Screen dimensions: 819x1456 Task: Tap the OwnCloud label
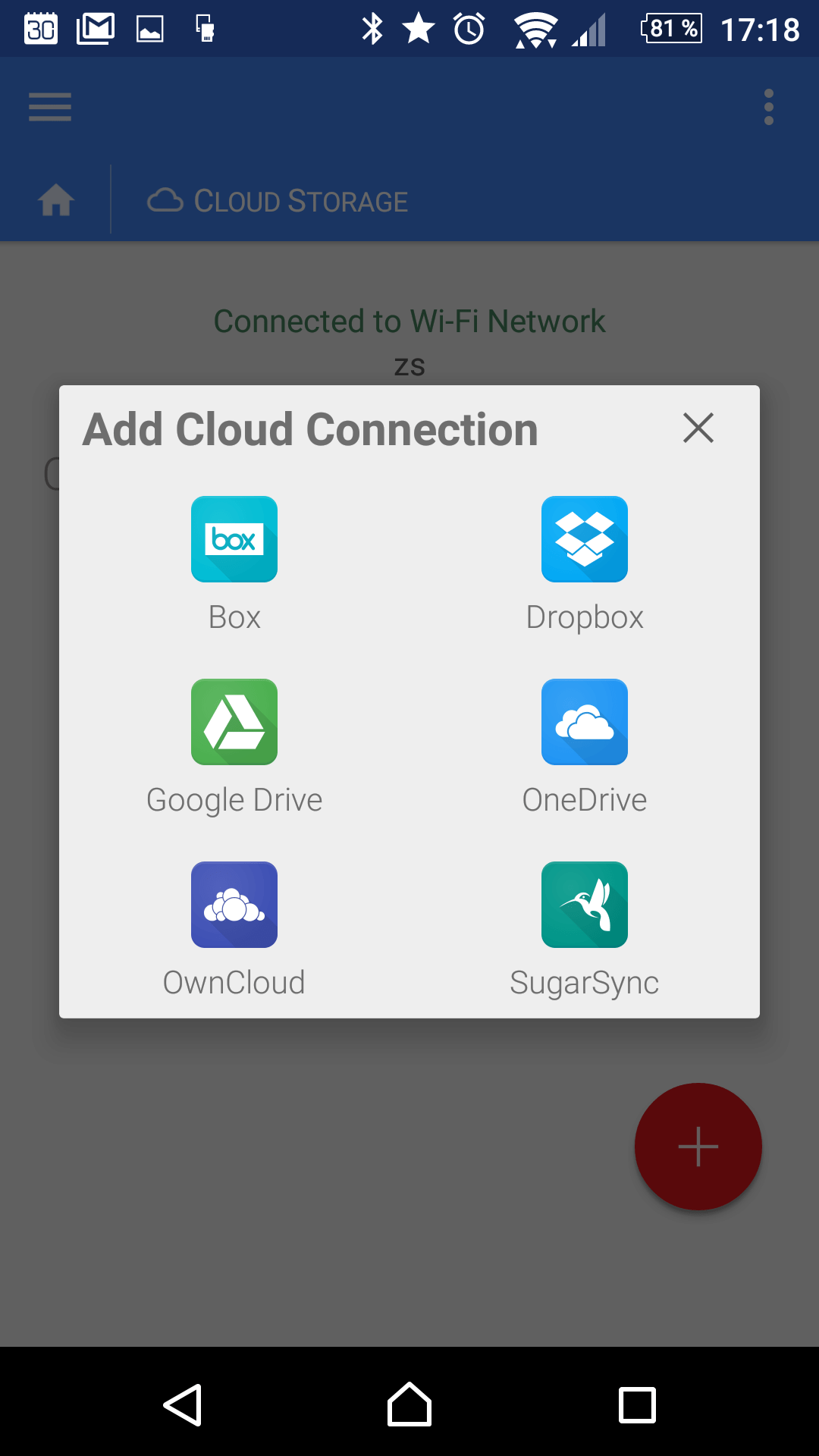234,983
